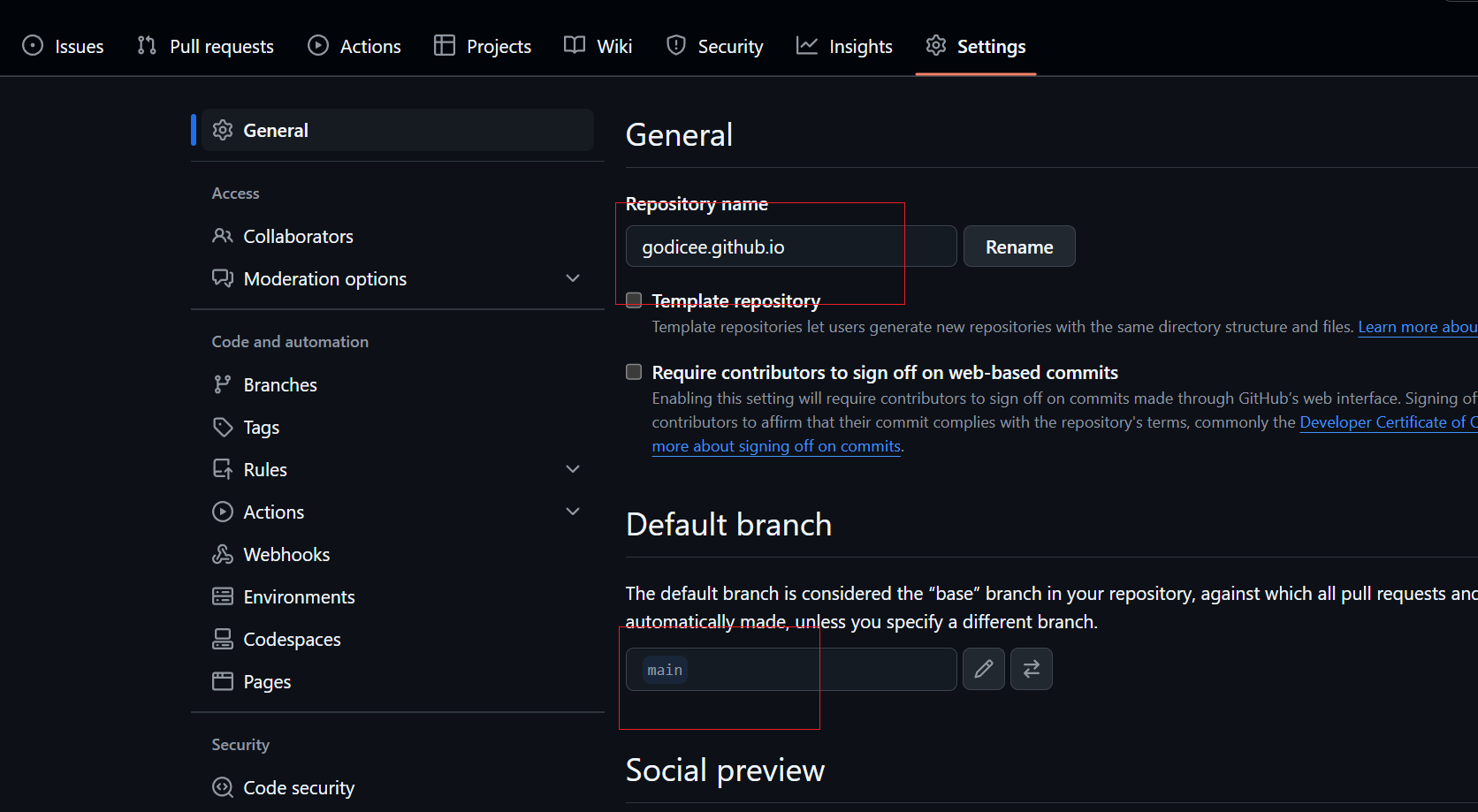The height and width of the screenshot is (812, 1478).
Task: Click the Pull requests branch icon
Action: (x=147, y=45)
